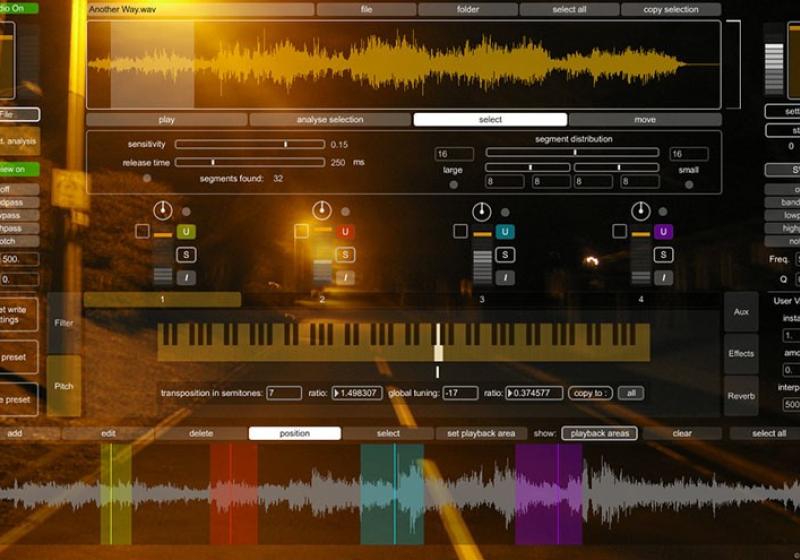Image resolution: width=800 pixels, height=560 pixels.
Task: Click the slash button on channel 4
Action: pos(664,277)
